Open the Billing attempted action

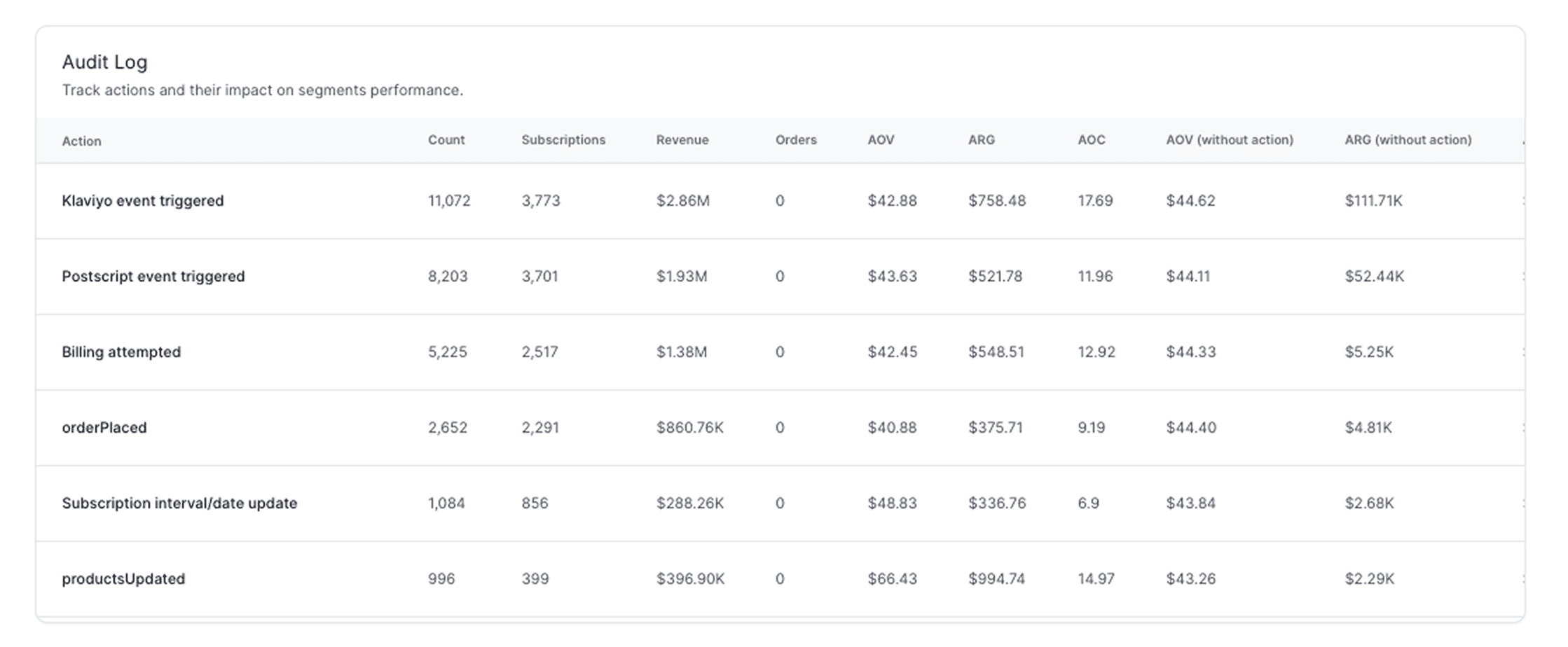121,352
